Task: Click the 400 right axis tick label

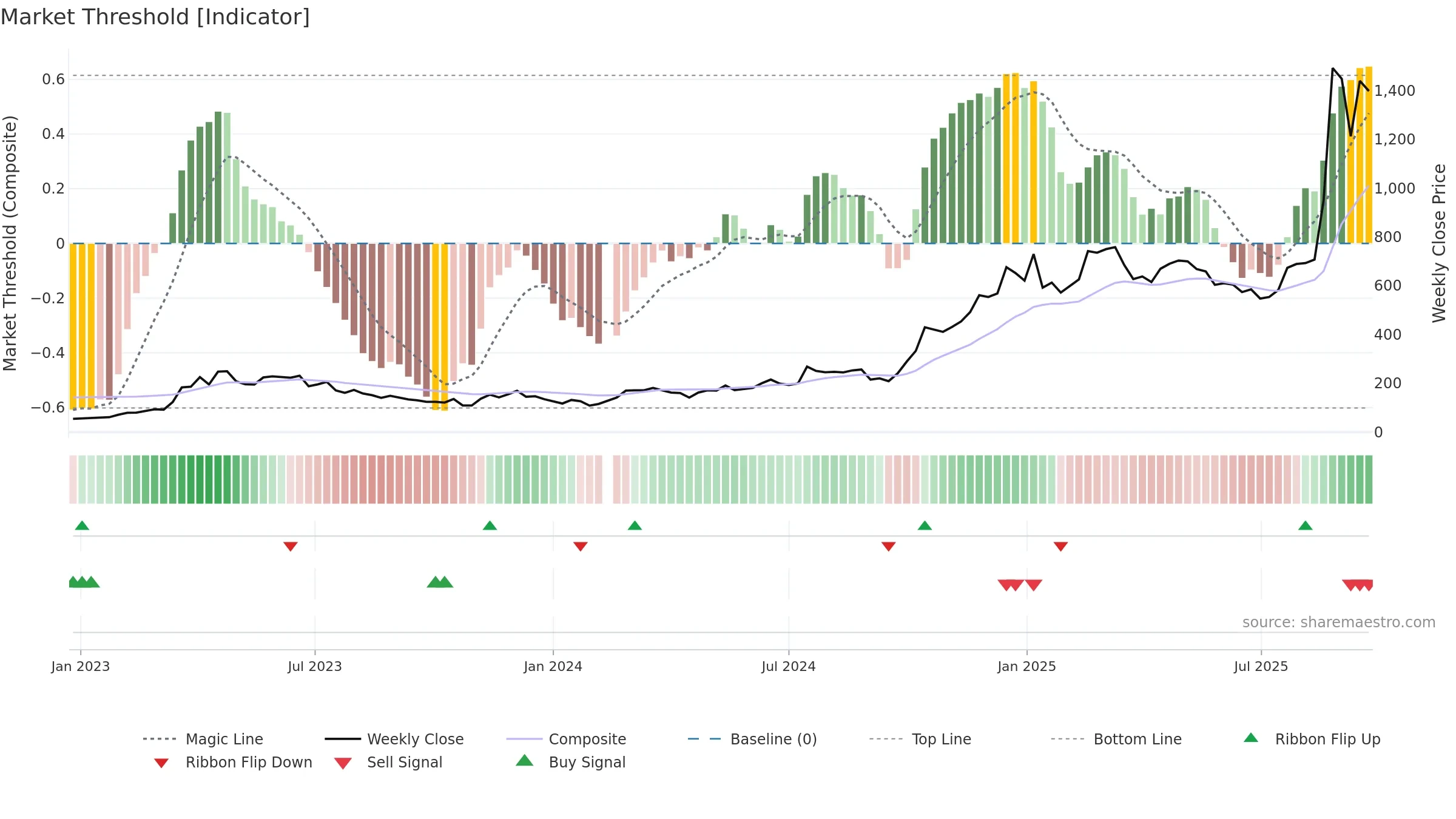Action: click(x=1388, y=335)
